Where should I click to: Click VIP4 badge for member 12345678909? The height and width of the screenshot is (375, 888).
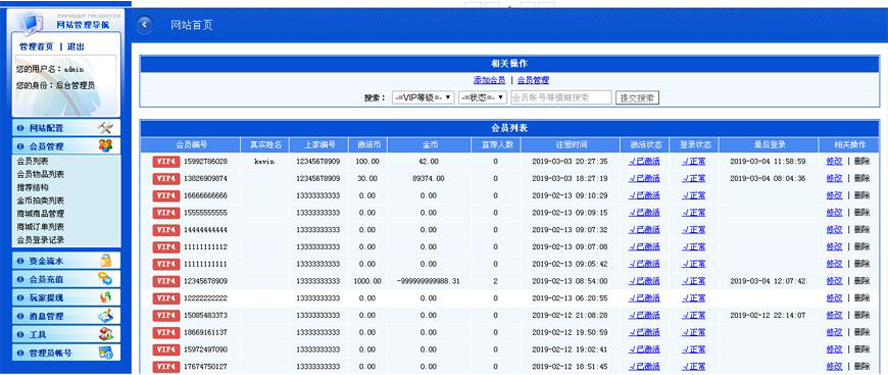pos(166,281)
